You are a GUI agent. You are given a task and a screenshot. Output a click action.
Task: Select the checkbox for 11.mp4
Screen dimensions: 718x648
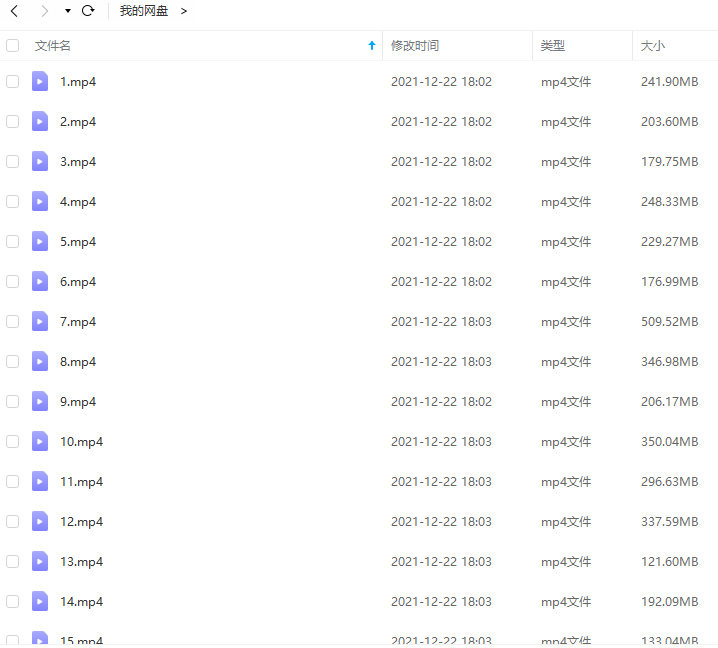(x=12, y=481)
